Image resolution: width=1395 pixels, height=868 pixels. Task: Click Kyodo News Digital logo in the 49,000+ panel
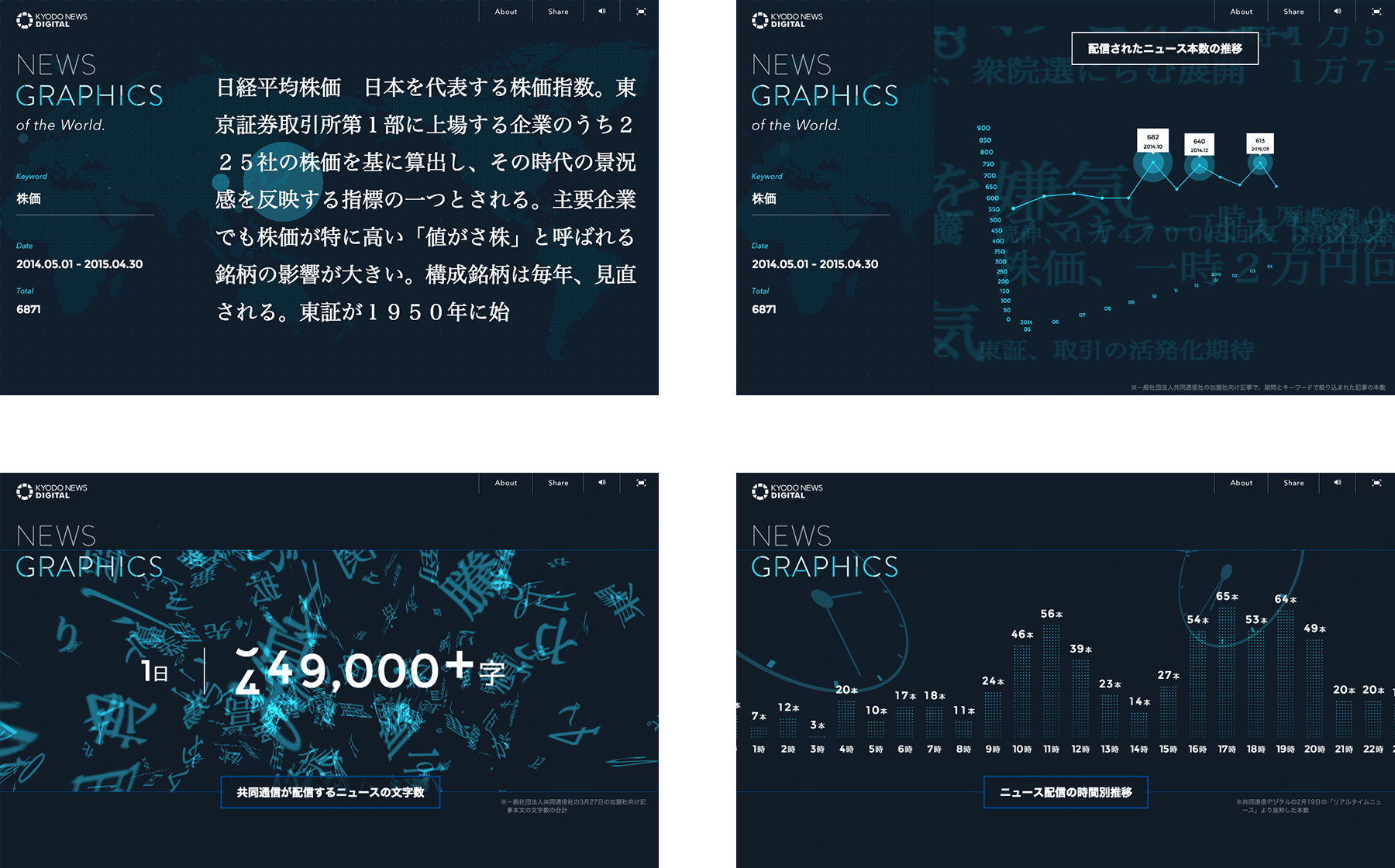click(x=52, y=491)
